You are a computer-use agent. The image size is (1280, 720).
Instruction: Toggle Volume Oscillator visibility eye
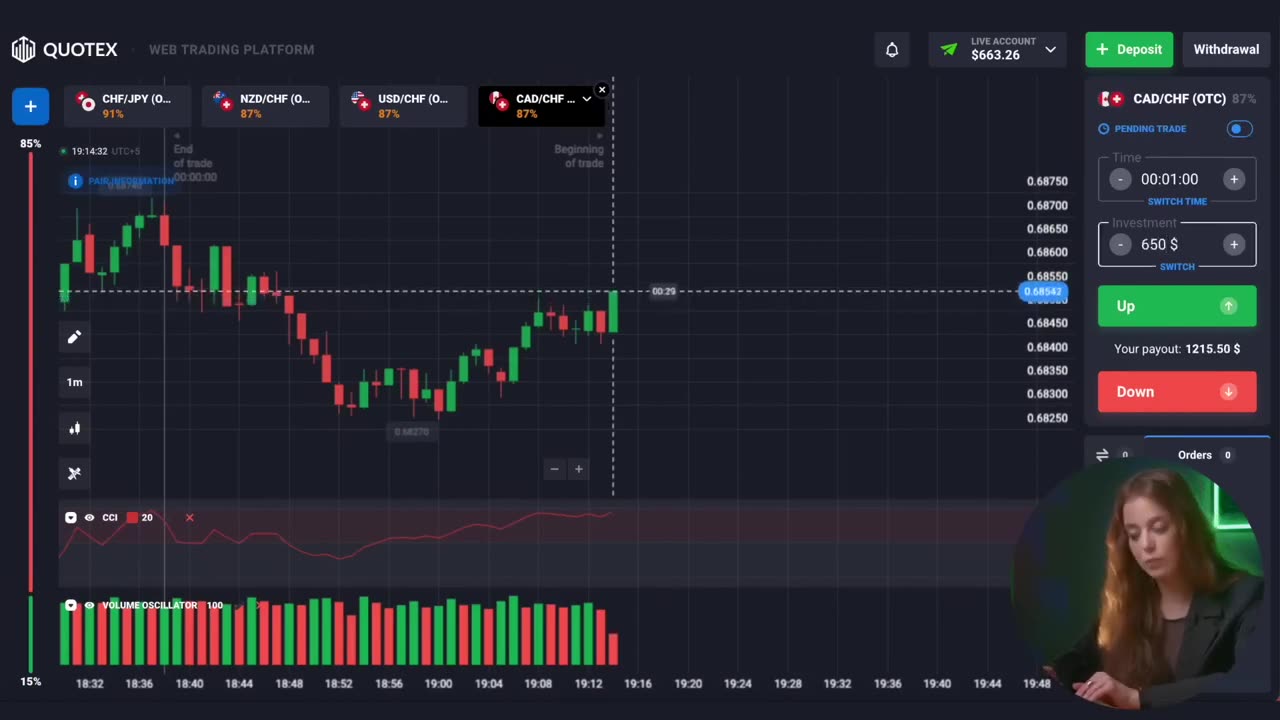click(x=89, y=605)
